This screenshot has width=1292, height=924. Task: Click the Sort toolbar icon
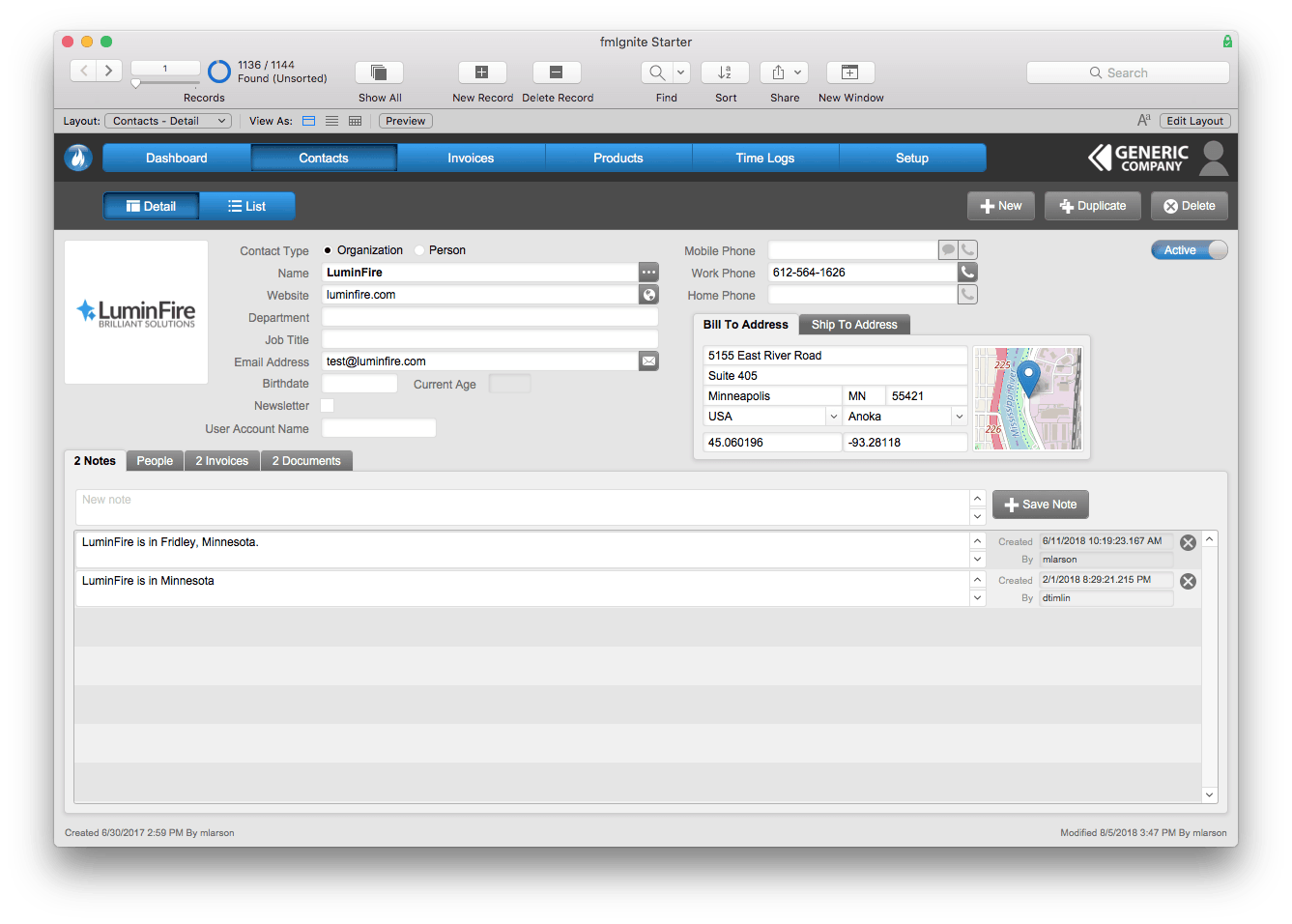725,72
